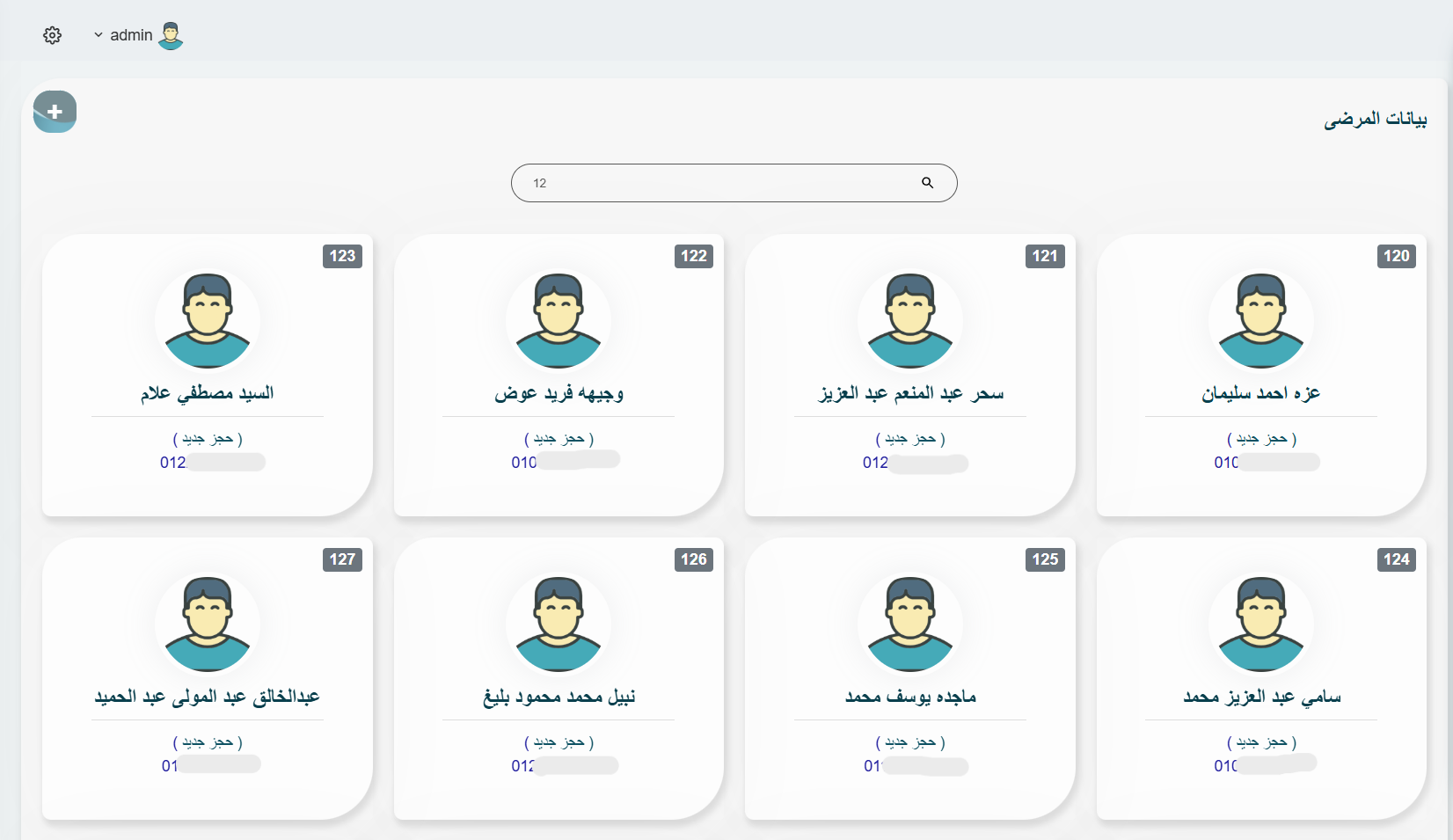
Task: Focus the patient search field
Action: pos(721,183)
